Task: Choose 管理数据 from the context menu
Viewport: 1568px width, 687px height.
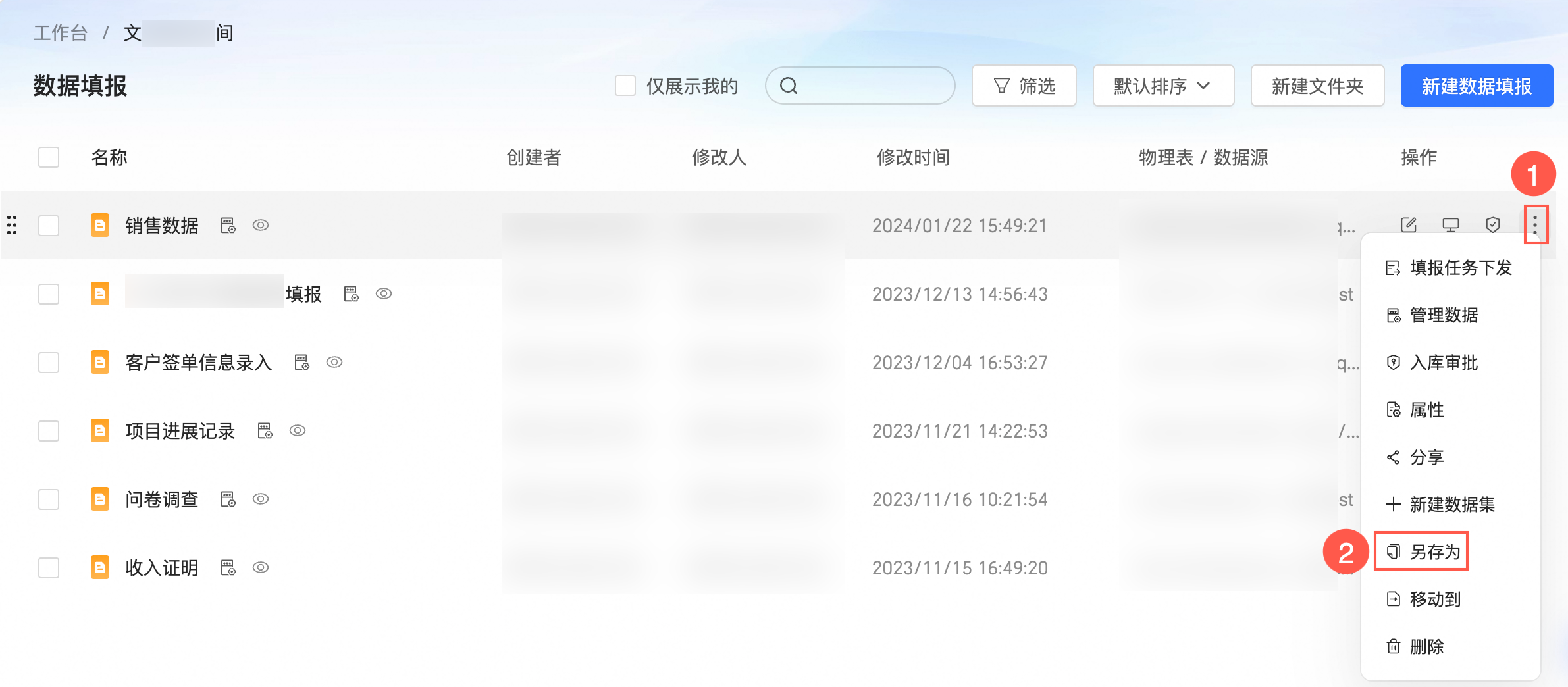Action: pyautogui.click(x=1450, y=315)
